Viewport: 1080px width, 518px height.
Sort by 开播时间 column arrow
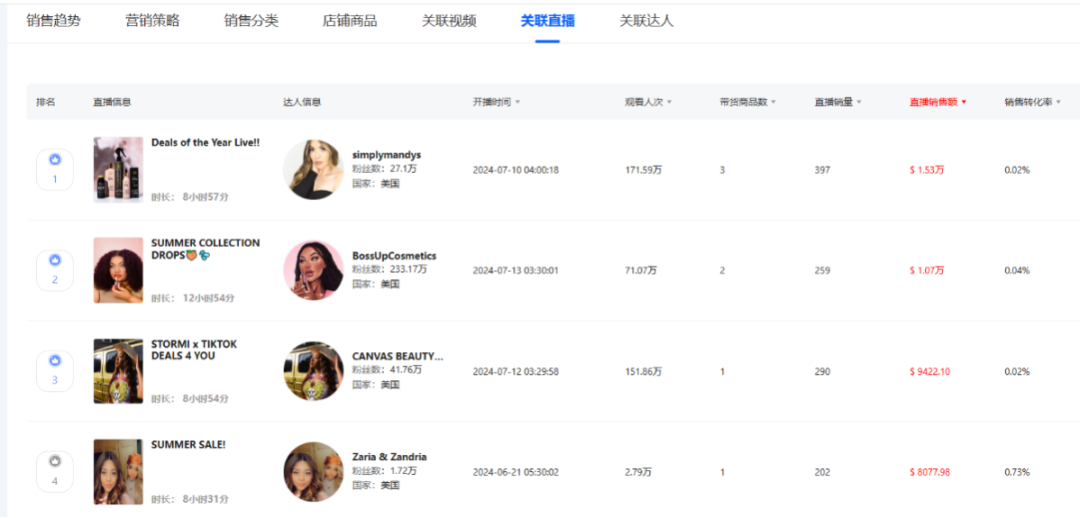(x=517, y=102)
